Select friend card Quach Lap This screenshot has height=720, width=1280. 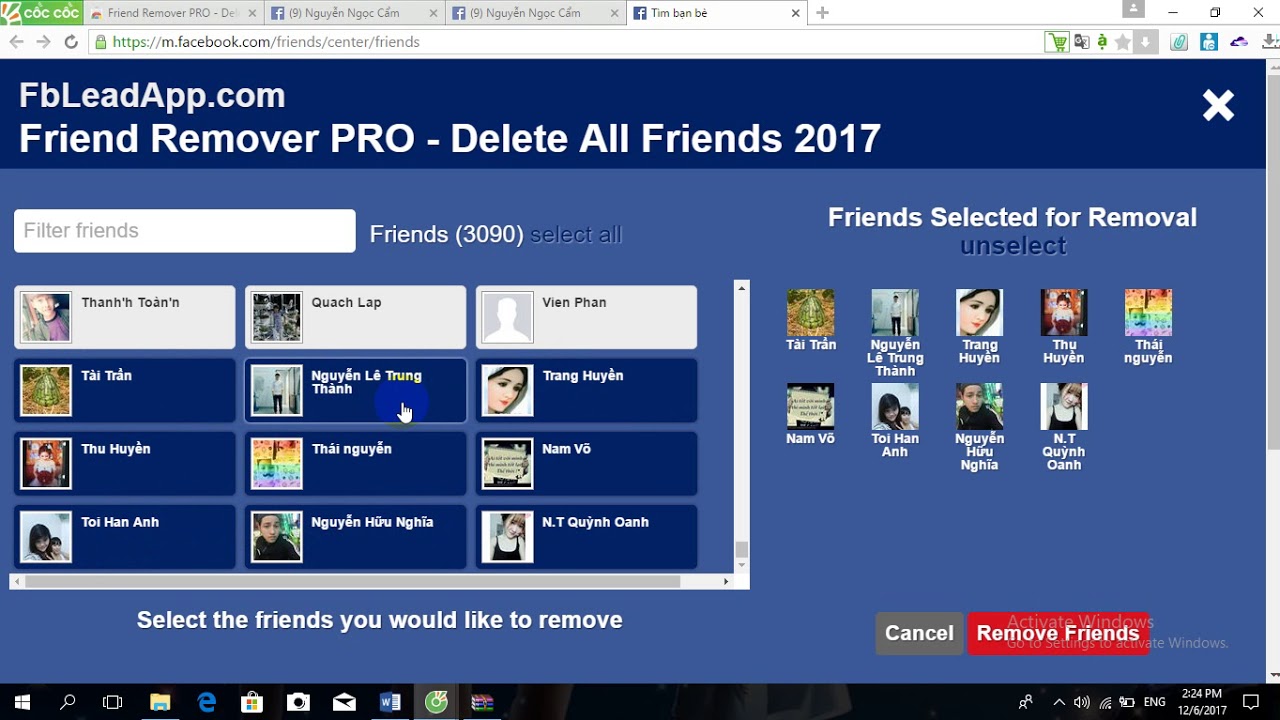(x=356, y=317)
